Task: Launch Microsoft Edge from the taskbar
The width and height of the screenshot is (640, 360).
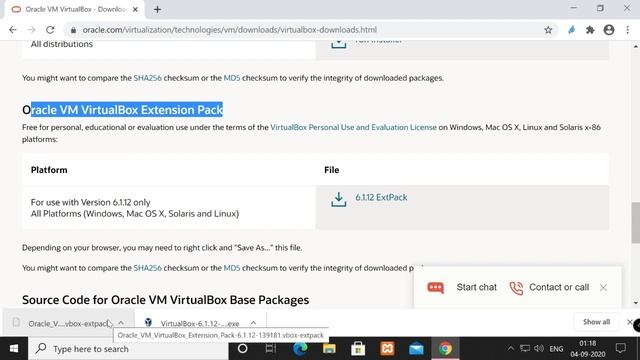Action: 300,349
